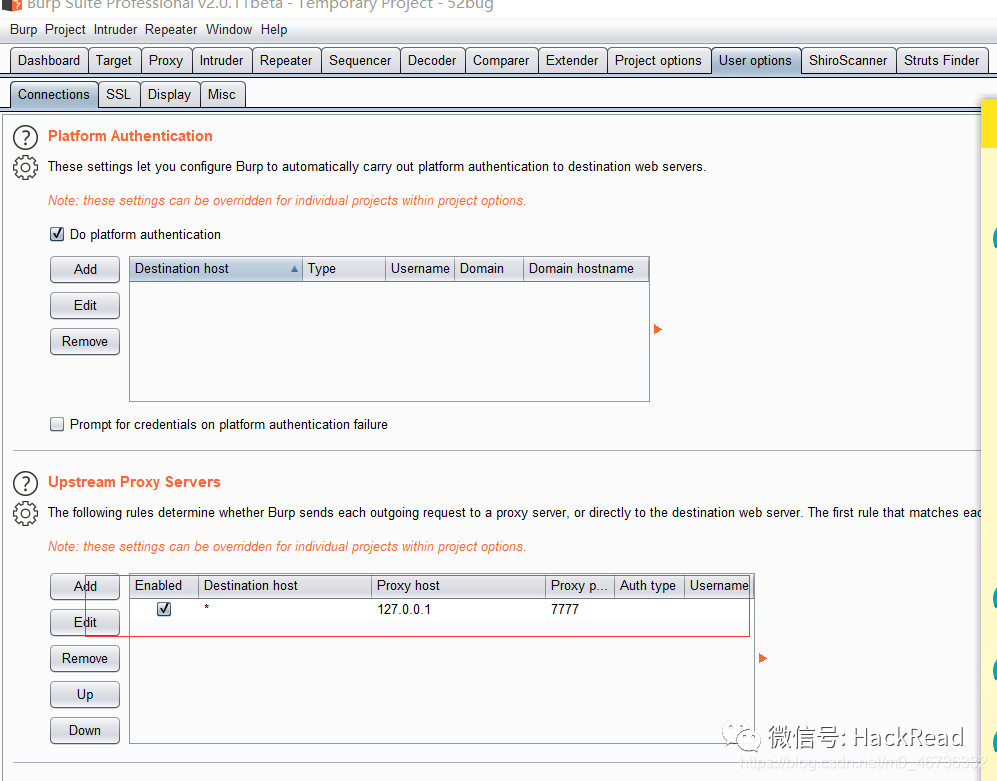Switch to the Dashboard tab
This screenshot has height=781, width=997.
point(49,60)
